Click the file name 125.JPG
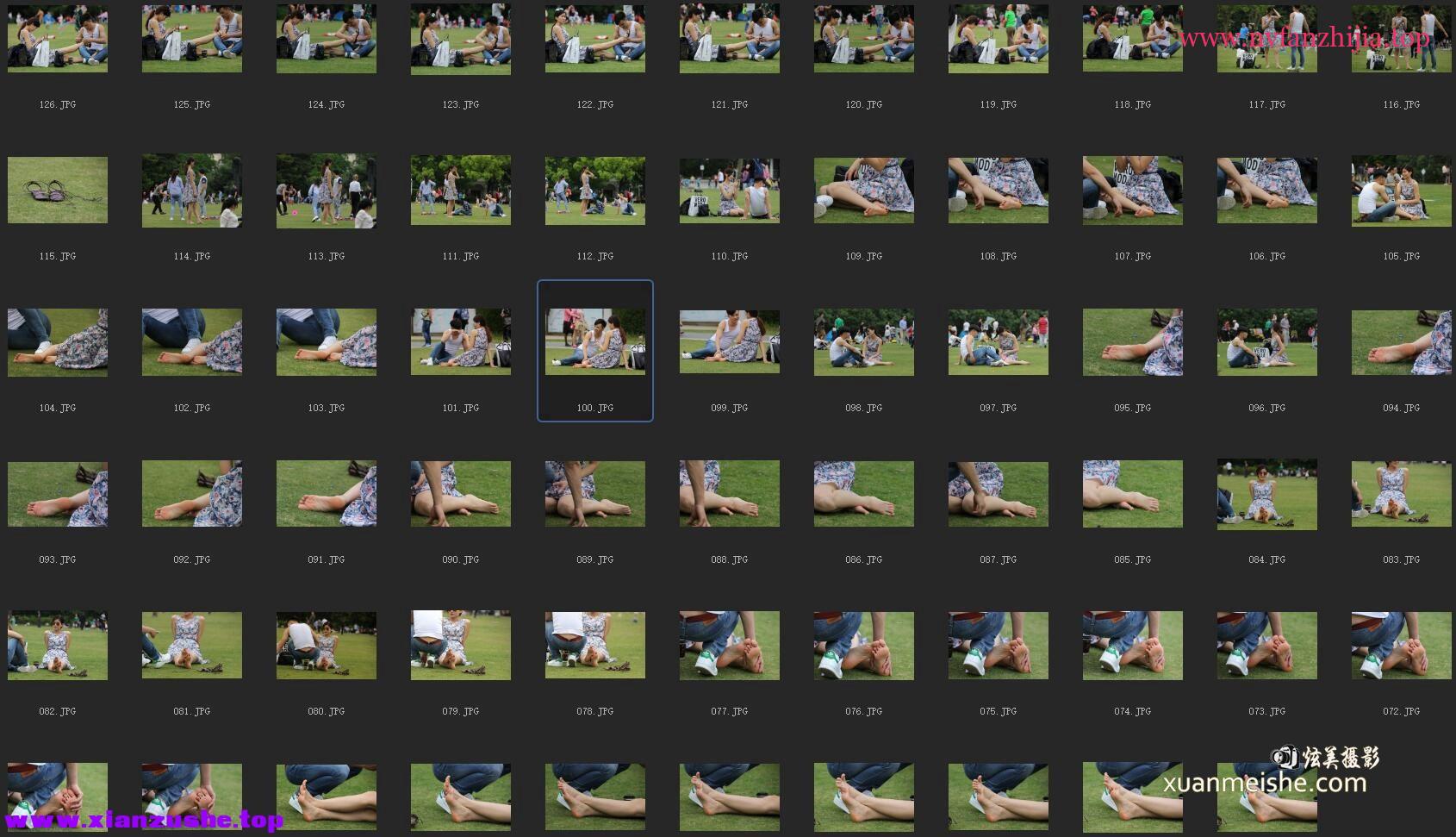1456x837 pixels. point(192,104)
